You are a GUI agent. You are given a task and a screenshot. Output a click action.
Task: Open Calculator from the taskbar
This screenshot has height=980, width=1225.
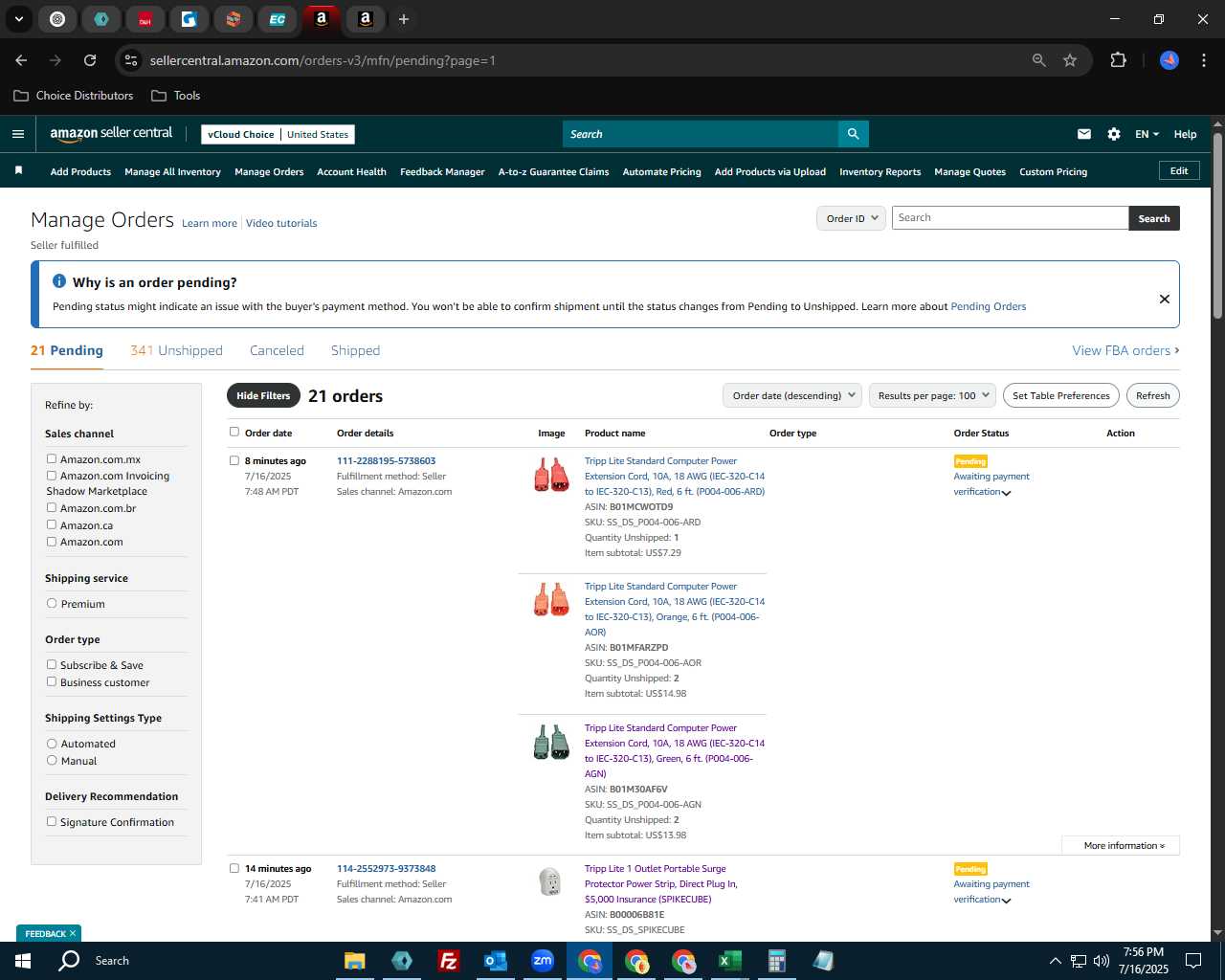pyautogui.click(x=776, y=961)
